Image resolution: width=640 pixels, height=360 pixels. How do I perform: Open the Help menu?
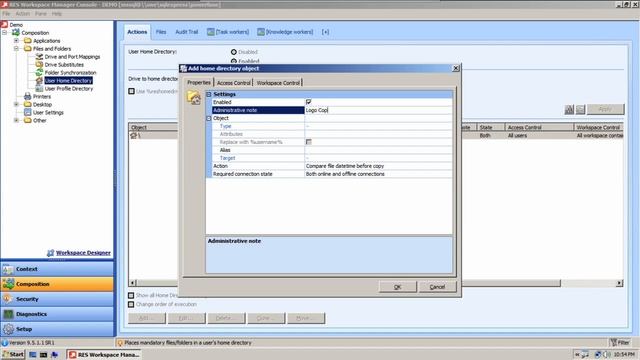pyautogui.click(x=57, y=13)
